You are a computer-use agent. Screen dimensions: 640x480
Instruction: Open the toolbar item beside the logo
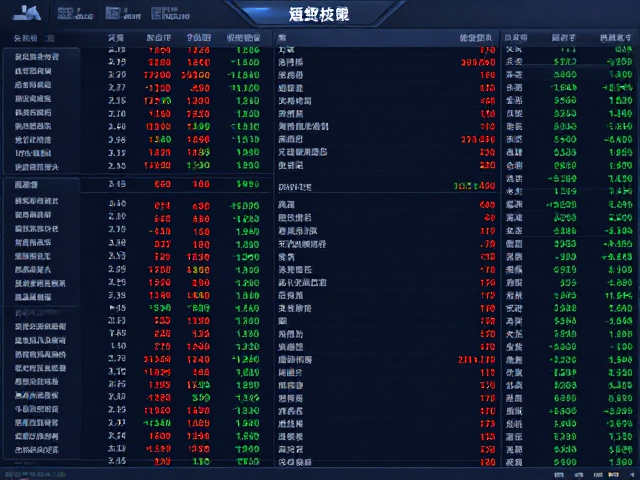coord(76,13)
